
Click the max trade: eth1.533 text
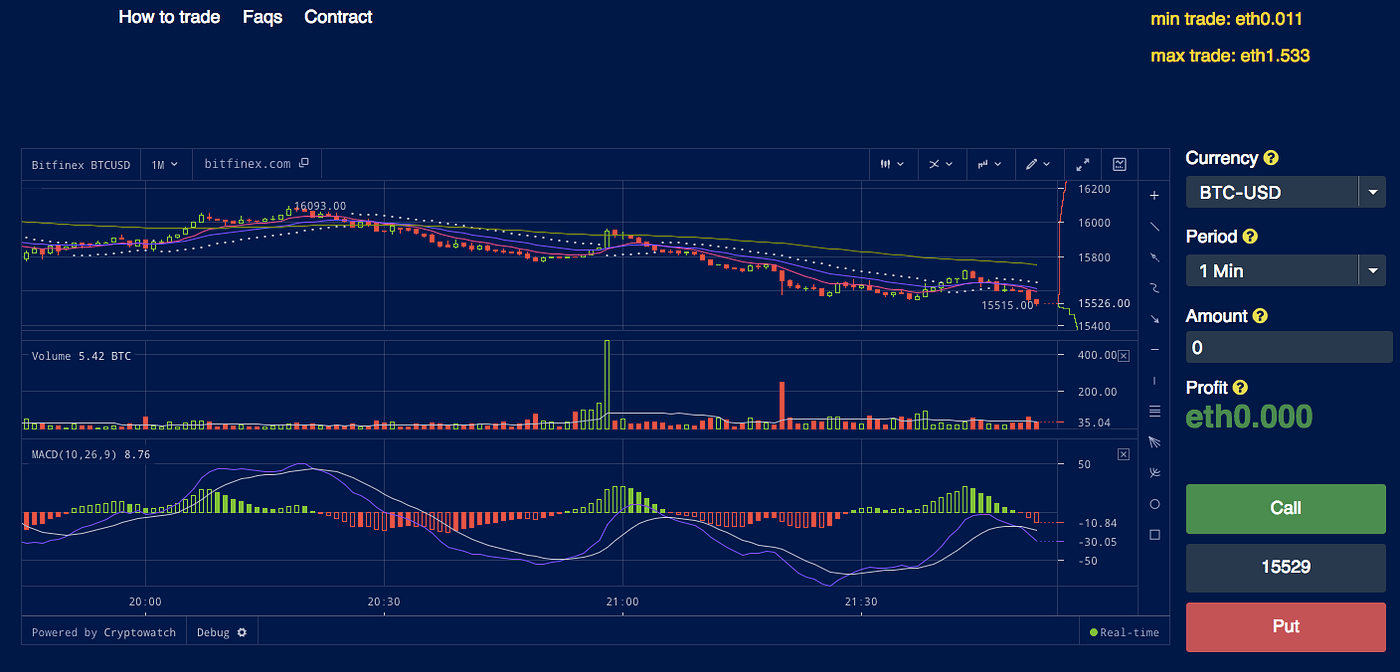click(1230, 56)
